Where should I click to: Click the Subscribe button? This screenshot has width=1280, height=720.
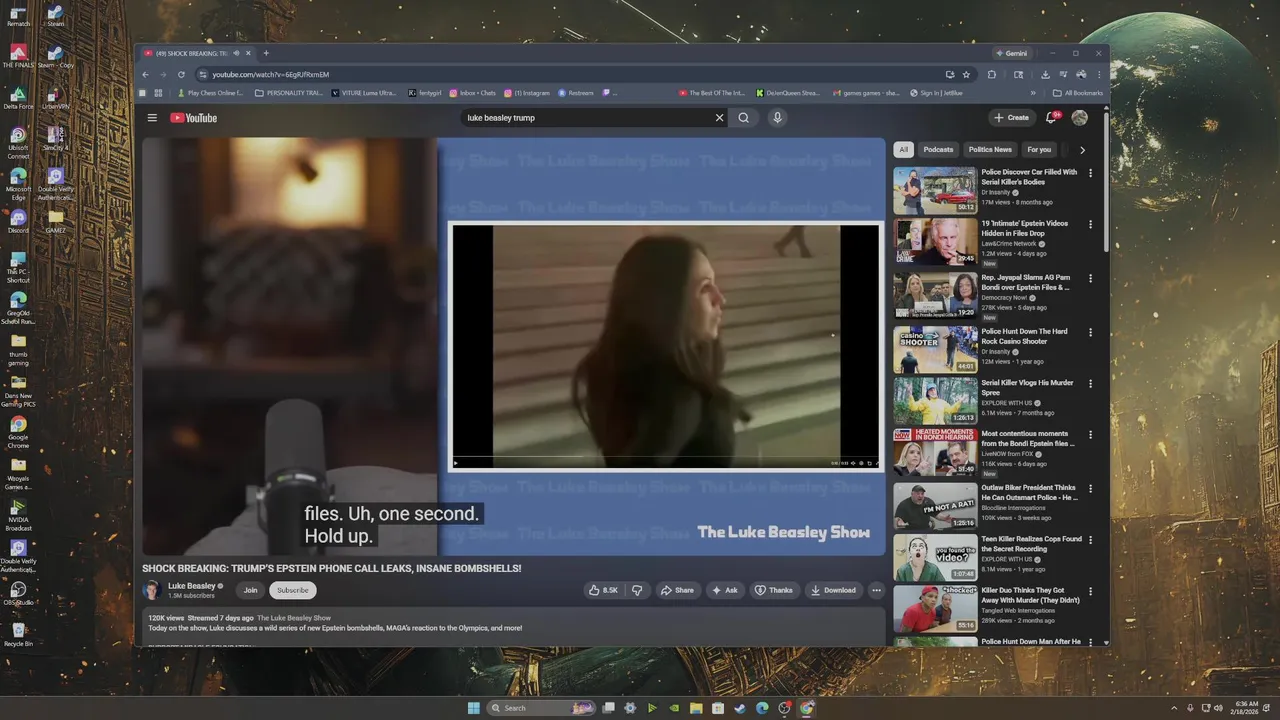293,590
